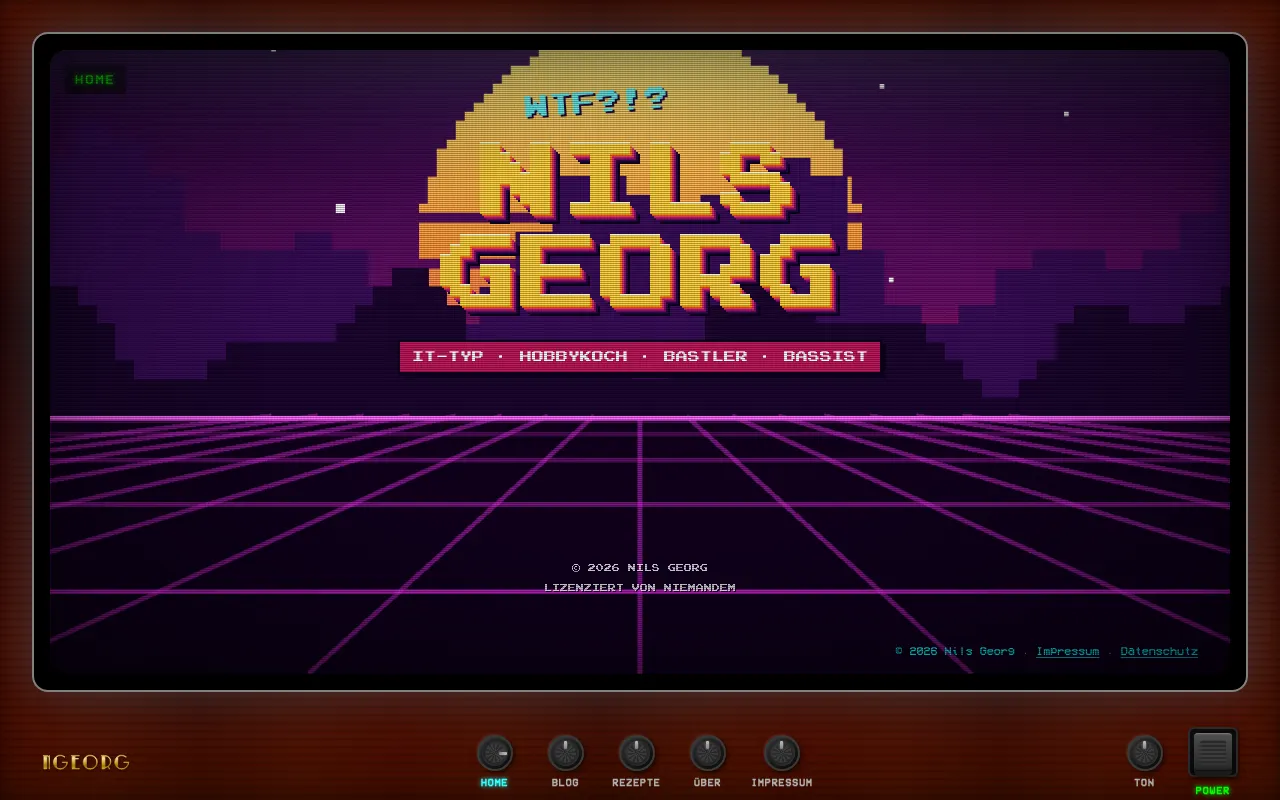1280x800 pixels.
Task: Click the NILS GEORG pixel title
Action: (x=640, y=228)
